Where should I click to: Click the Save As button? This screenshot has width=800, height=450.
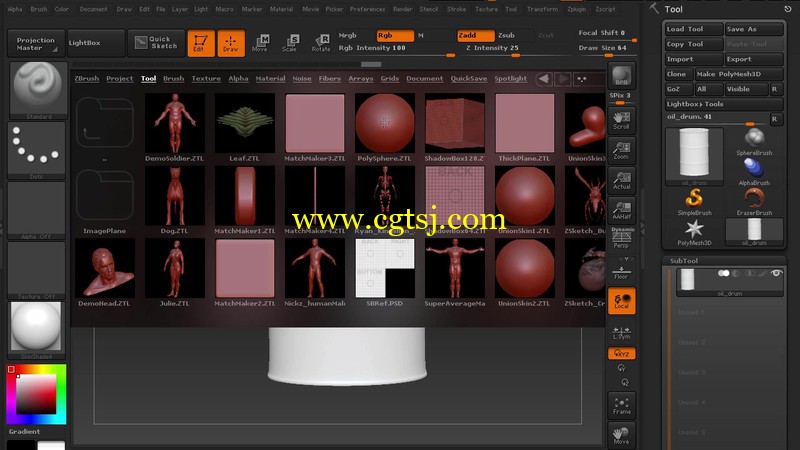(x=754, y=29)
